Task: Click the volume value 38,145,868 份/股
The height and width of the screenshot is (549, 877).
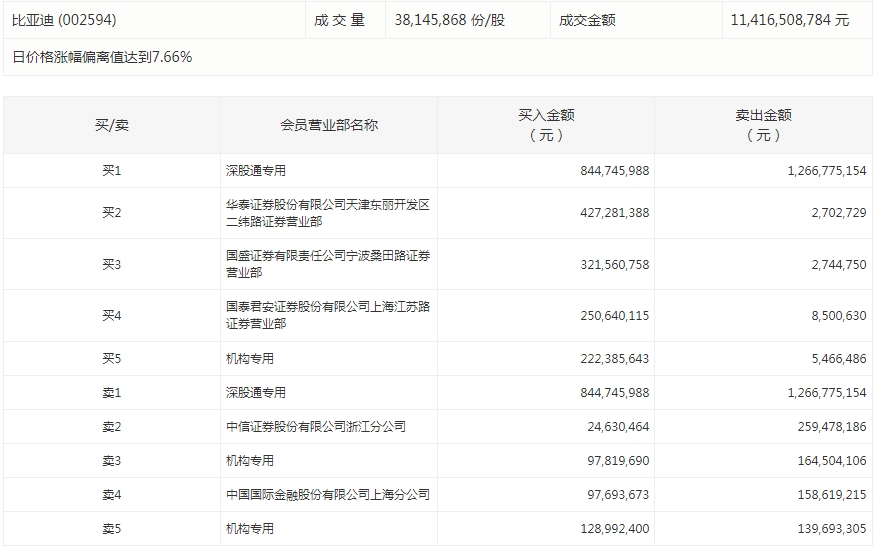Action: (450, 19)
